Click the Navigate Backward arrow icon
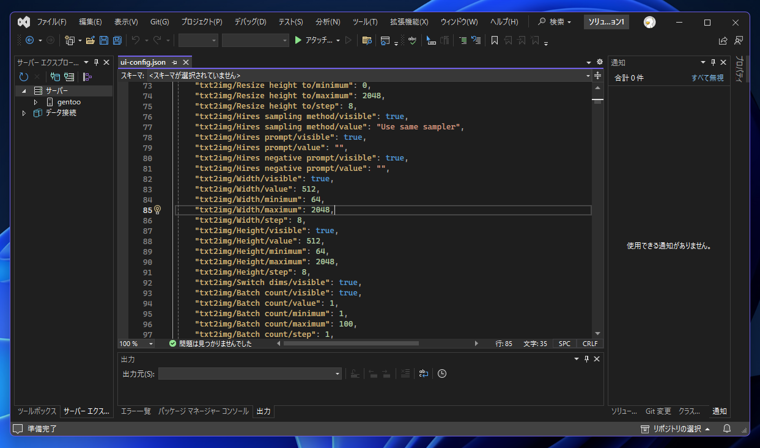This screenshot has height=448, width=760. pos(30,40)
